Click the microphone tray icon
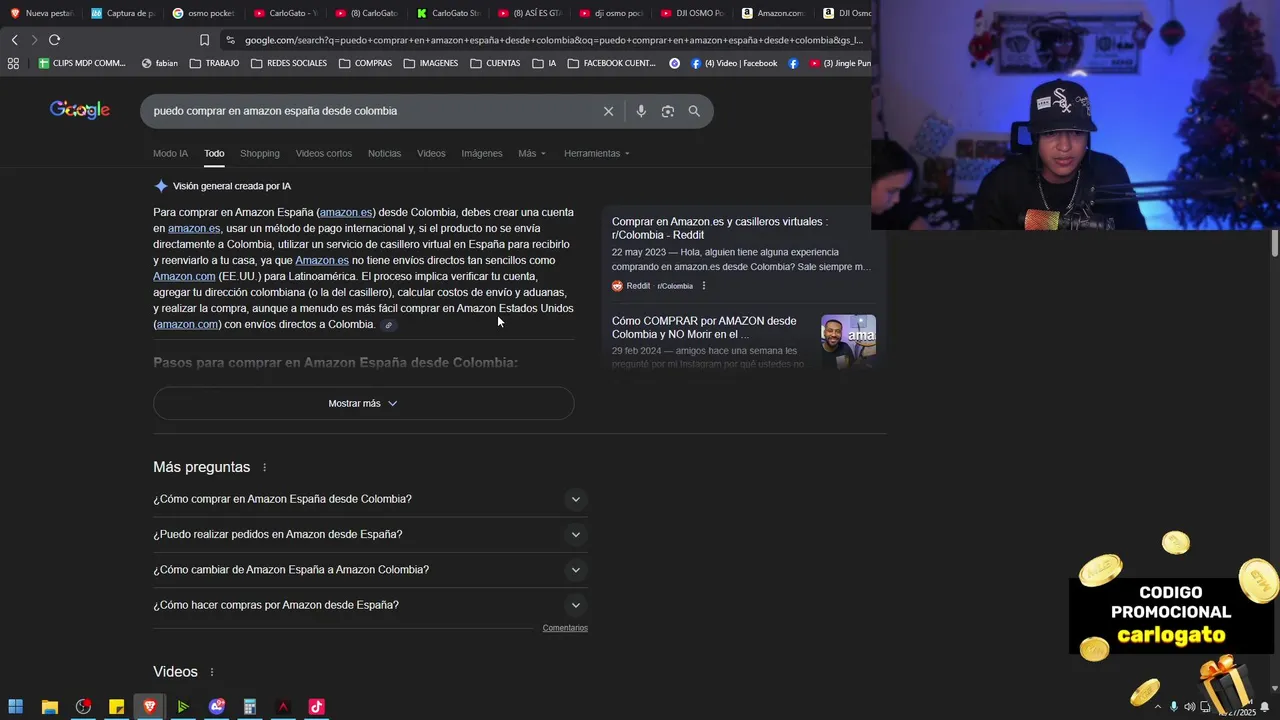 point(1174,707)
